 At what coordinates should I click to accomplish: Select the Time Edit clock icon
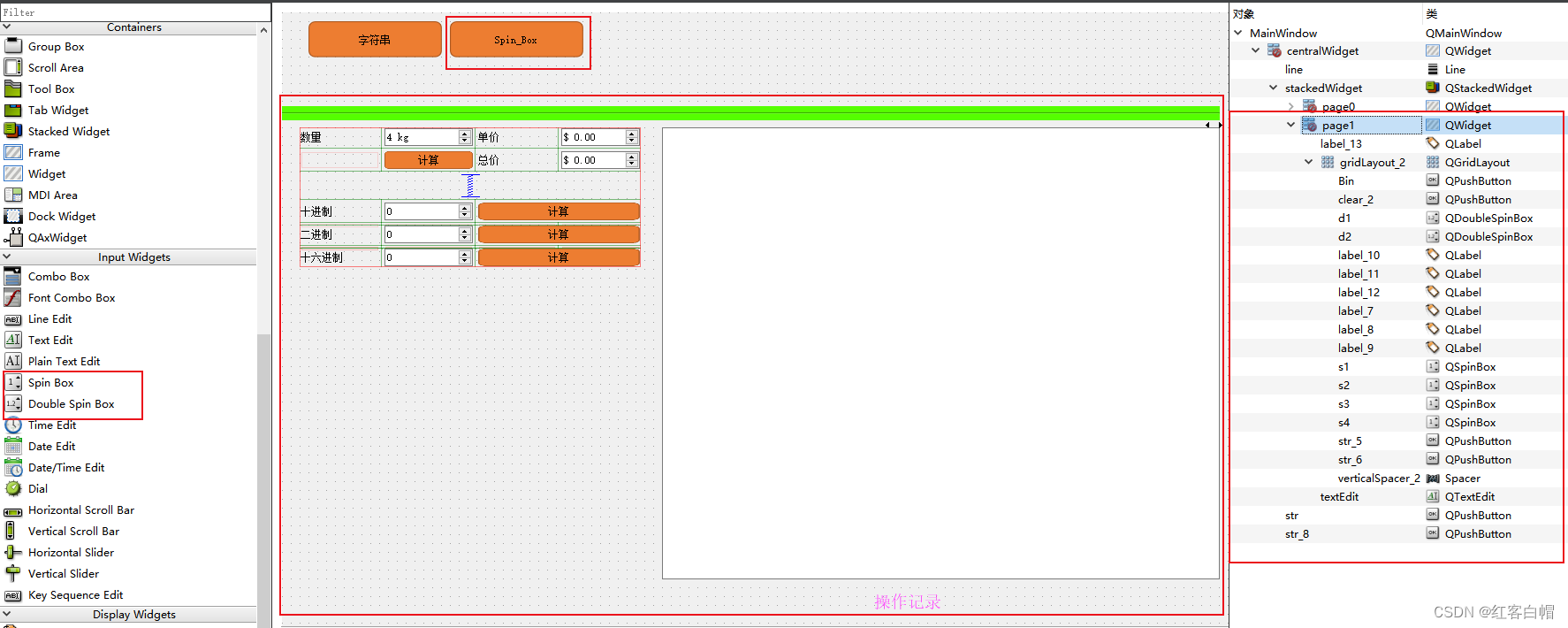click(13, 425)
